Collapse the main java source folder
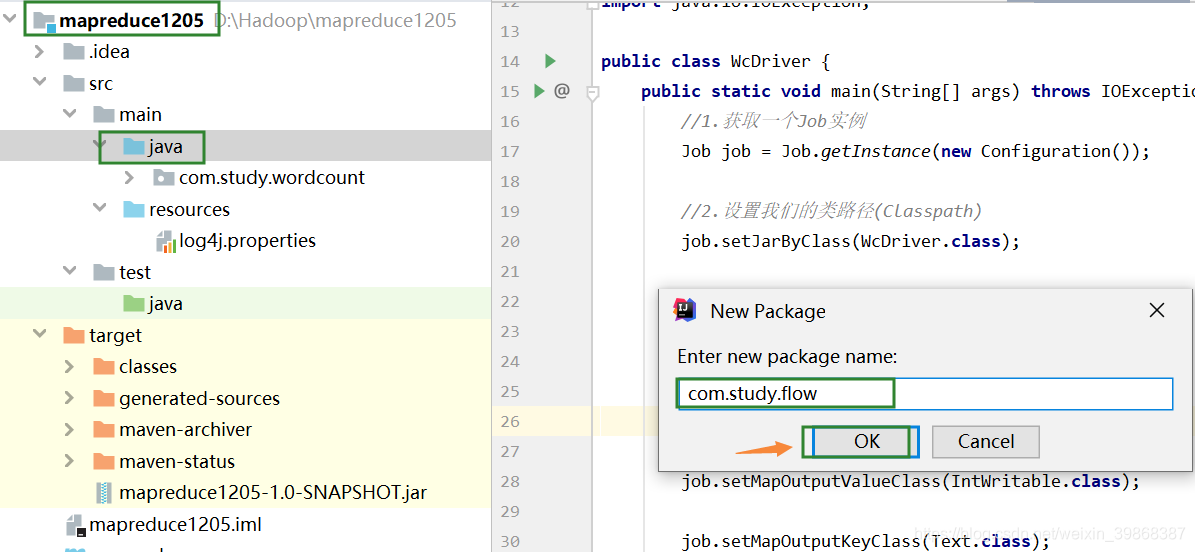 [x=99, y=146]
